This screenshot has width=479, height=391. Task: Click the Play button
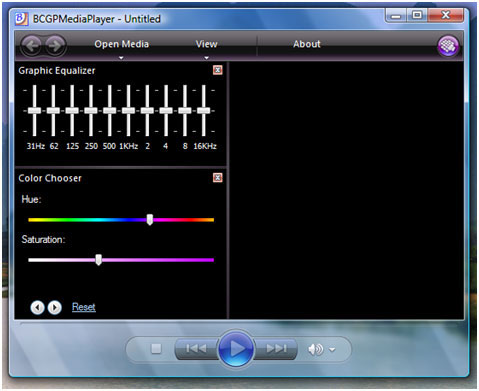pyautogui.click(x=236, y=349)
